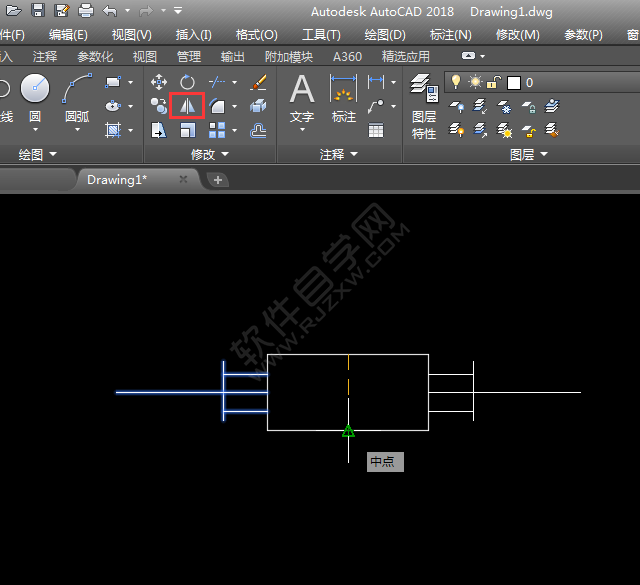Screen dimensions: 640x585
Task: Freeze selected object's layer snowflake icon
Action: pos(504,107)
